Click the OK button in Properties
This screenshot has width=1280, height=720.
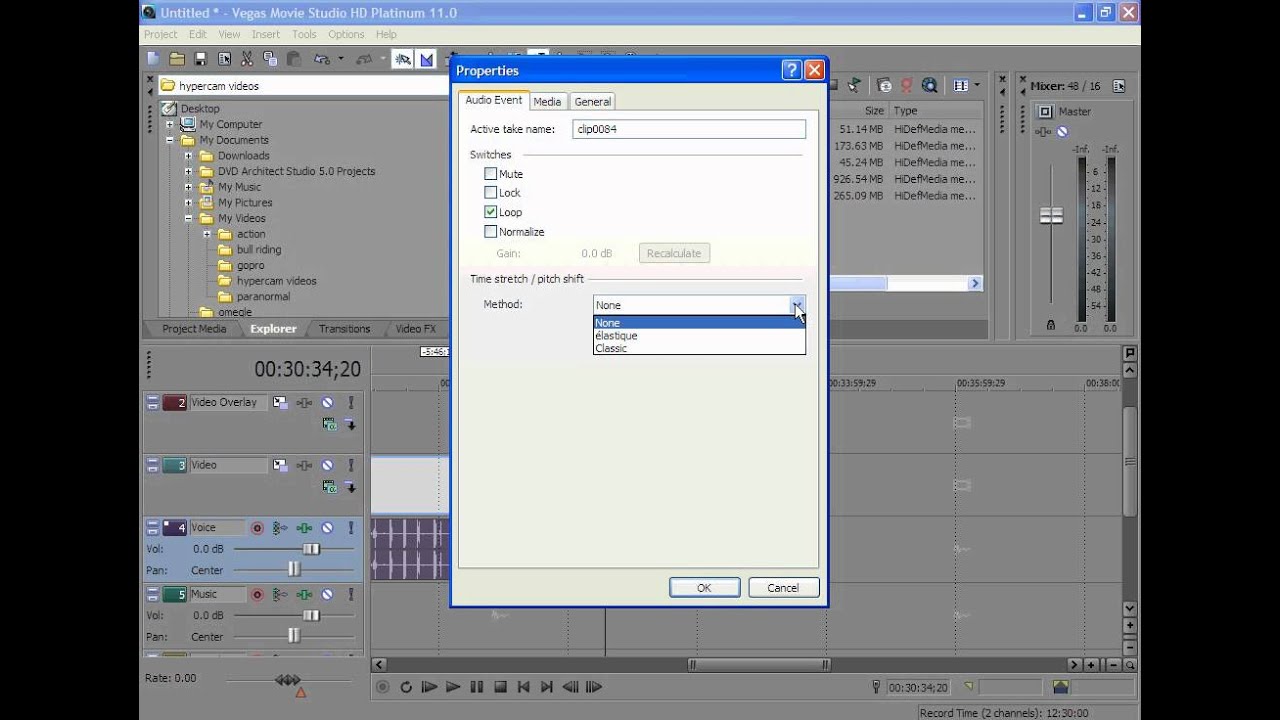704,588
